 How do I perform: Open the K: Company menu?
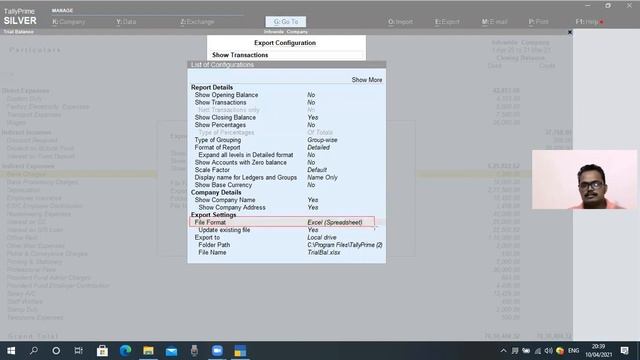69,22
